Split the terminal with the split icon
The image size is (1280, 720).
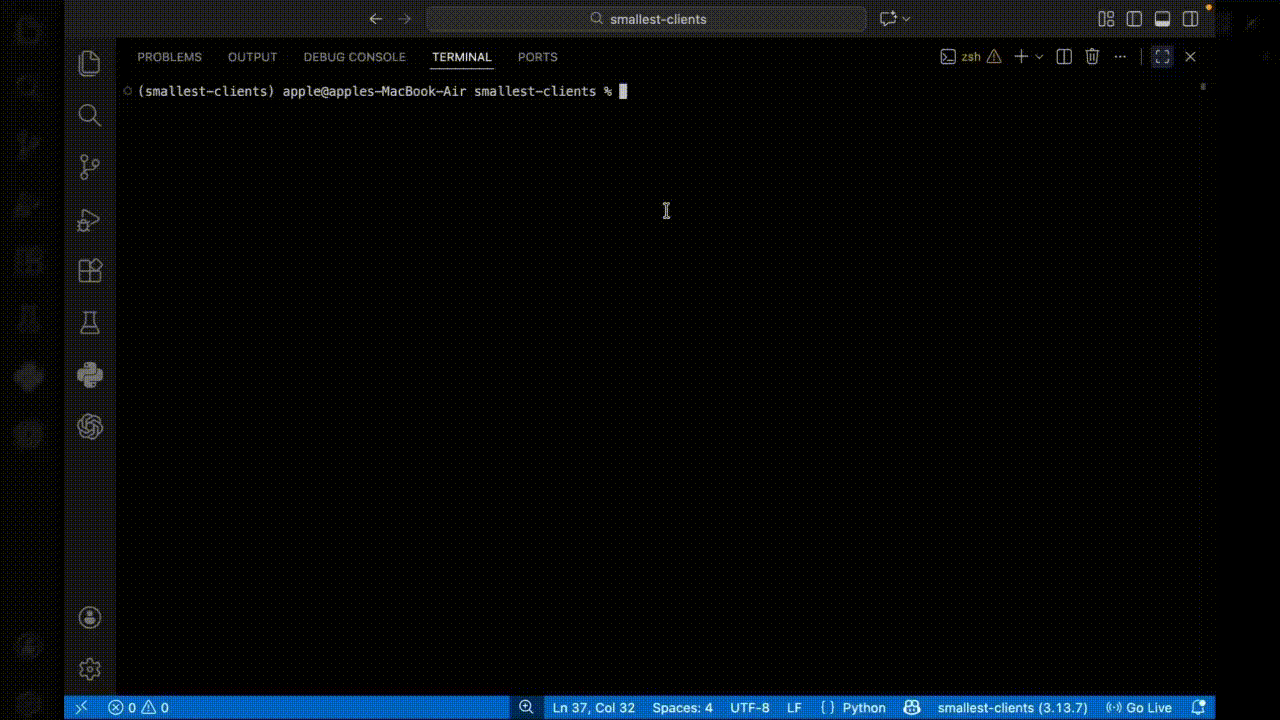click(x=1064, y=57)
